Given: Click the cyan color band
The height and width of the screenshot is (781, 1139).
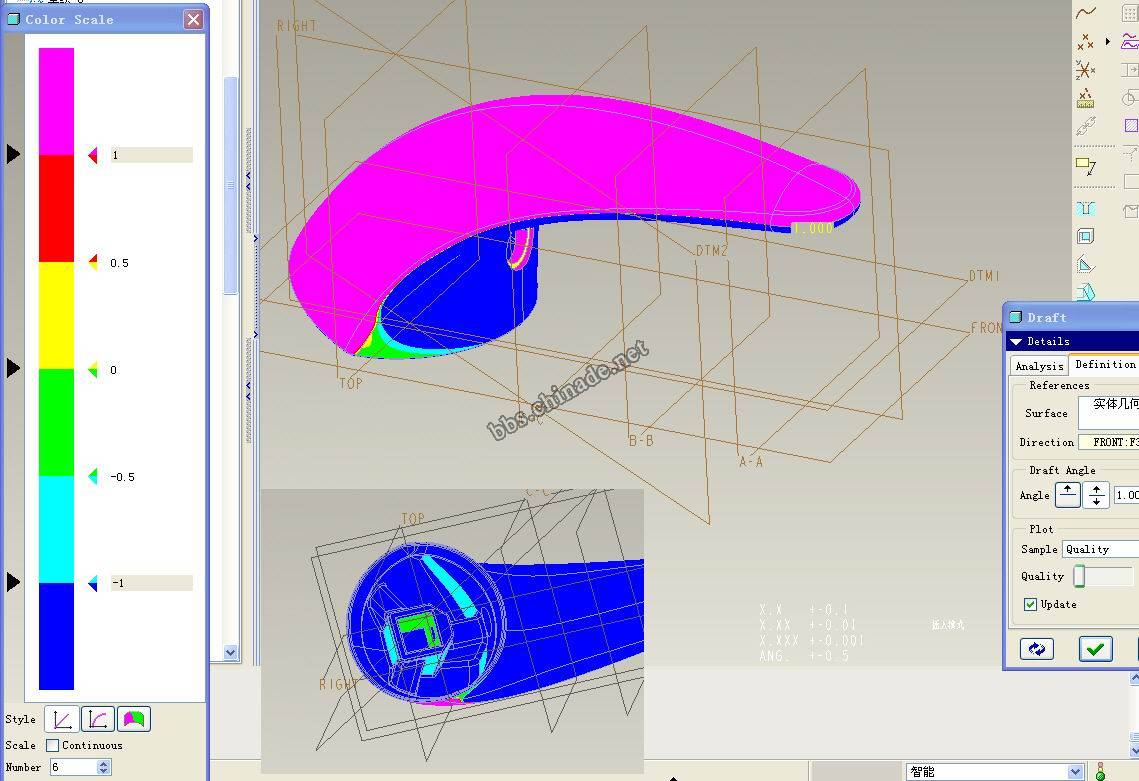Looking at the screenshot, I should coord(56,529).
